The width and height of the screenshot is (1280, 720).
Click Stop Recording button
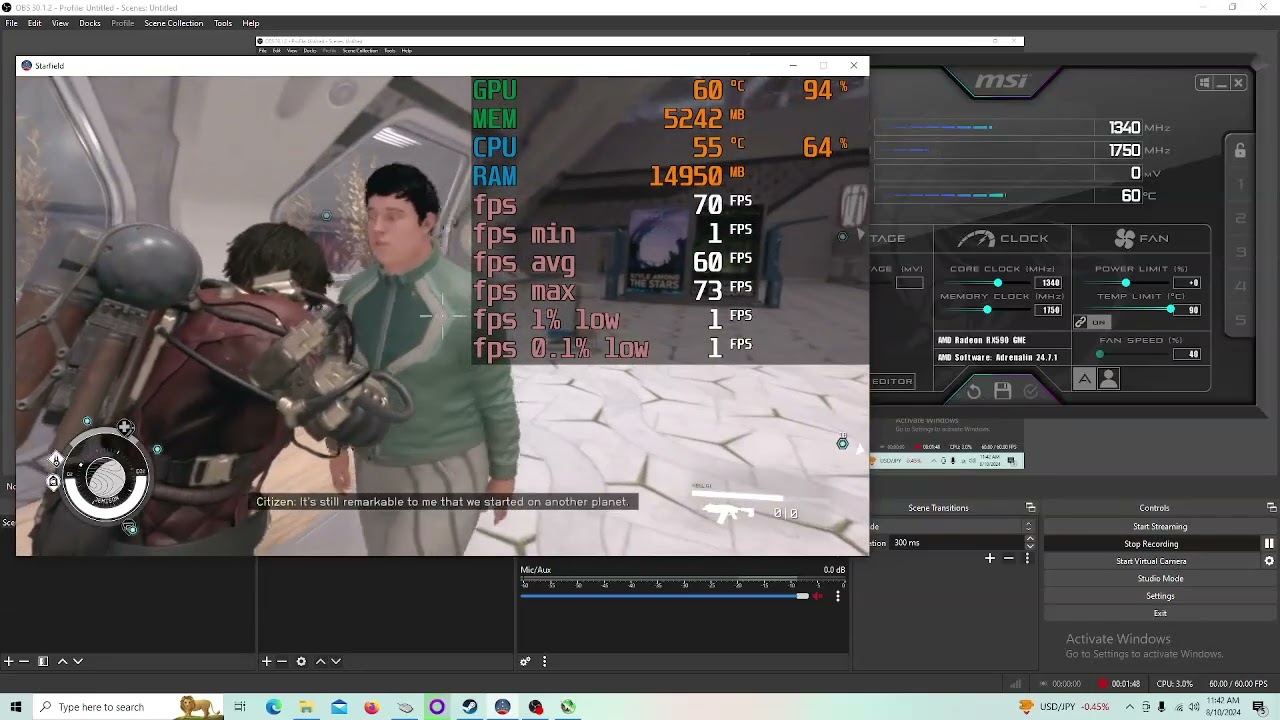[1151, 544]
